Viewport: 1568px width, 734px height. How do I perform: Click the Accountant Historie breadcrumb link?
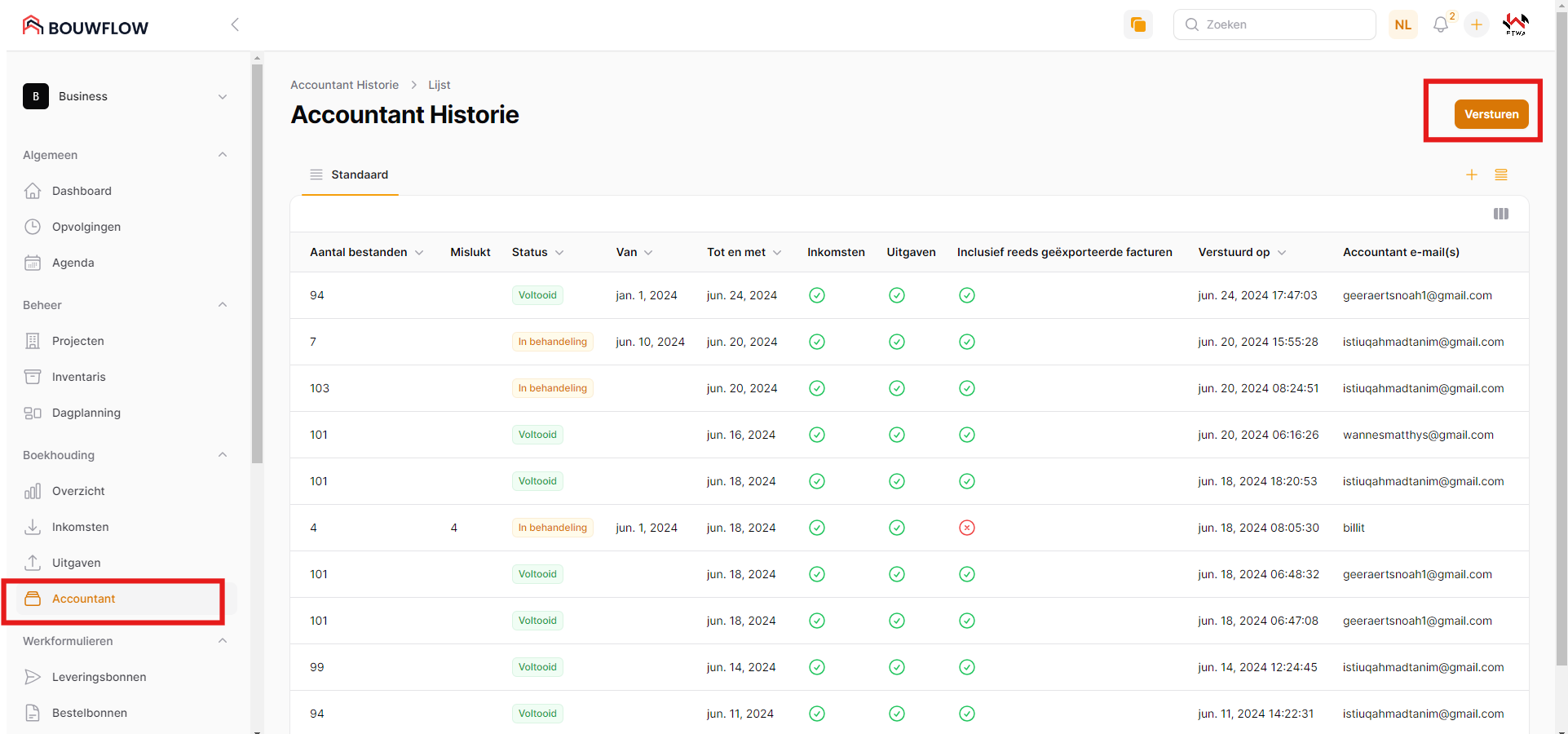pos(344,85)
